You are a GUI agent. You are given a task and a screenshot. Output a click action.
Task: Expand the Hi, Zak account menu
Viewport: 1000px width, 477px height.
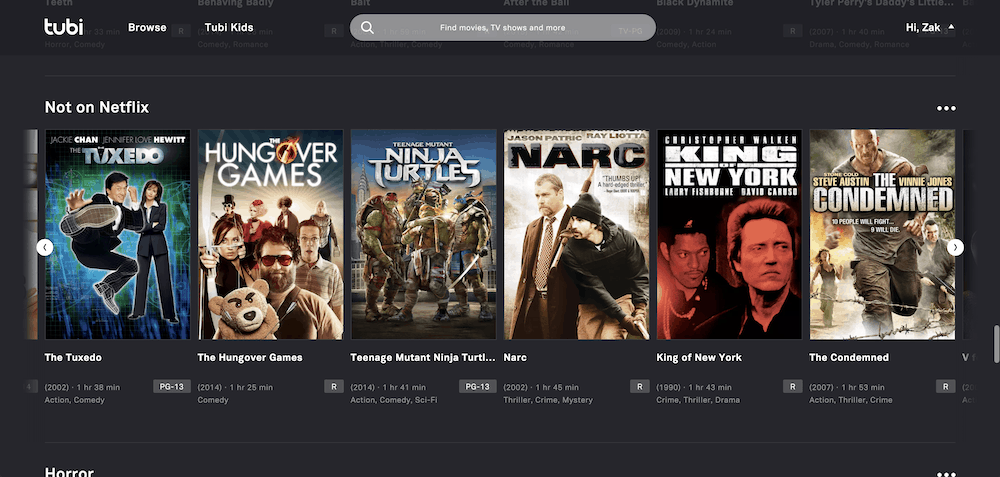[x=930, y=27]
